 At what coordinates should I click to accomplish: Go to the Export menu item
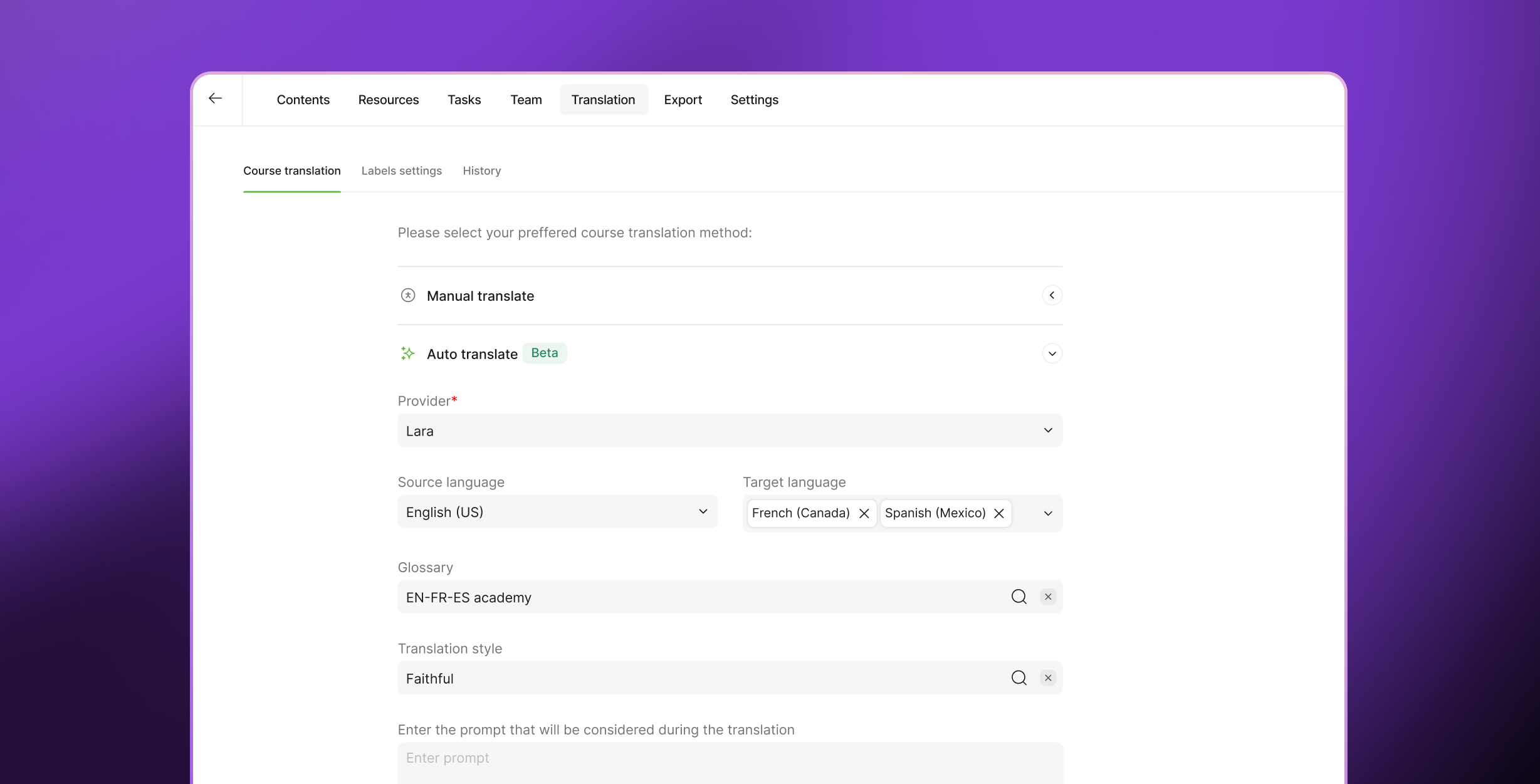(683, 100)
